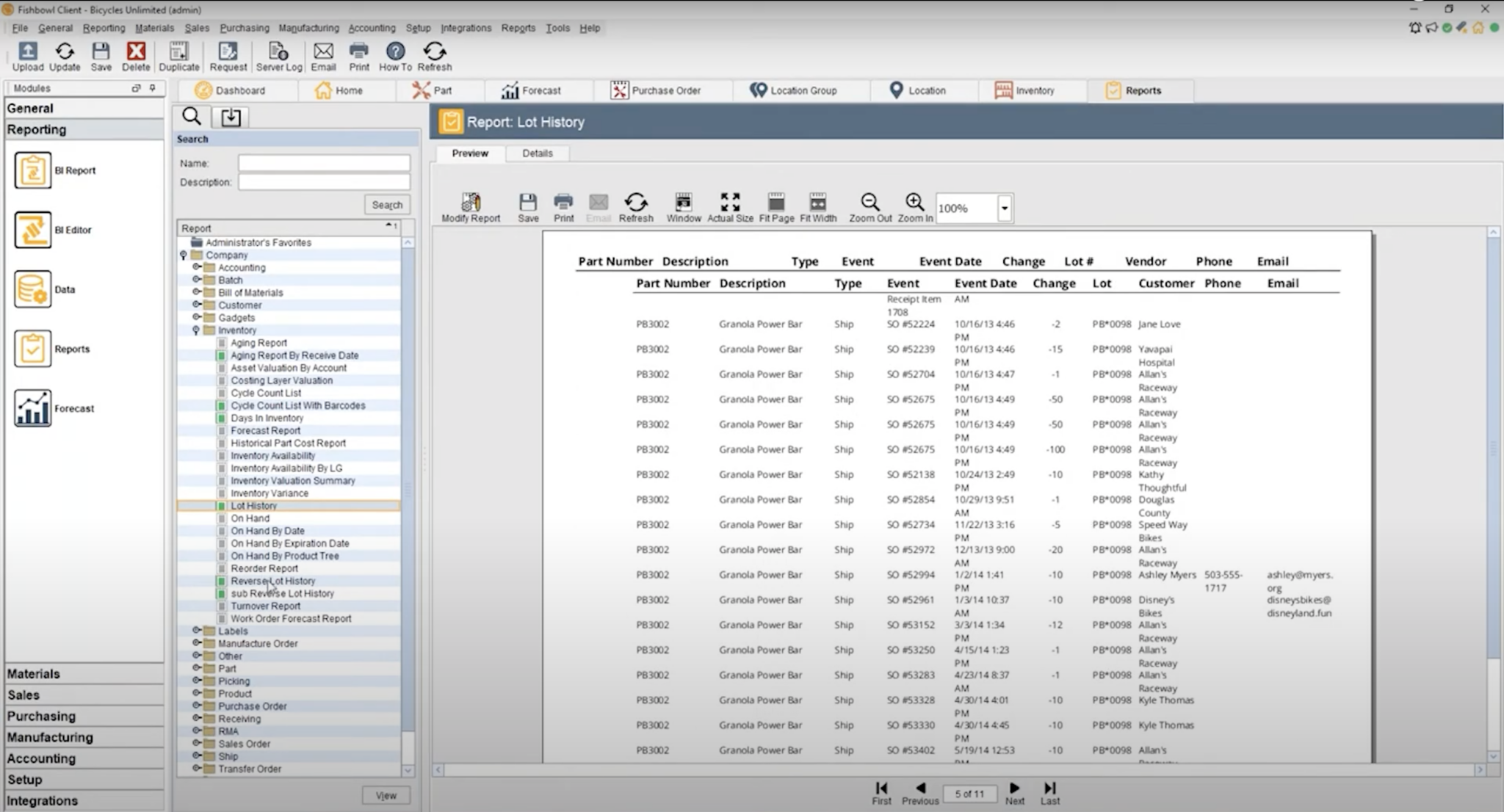Click the Fit Width icon in report preview
1504x812 pixels.
(x=817, y=206)
